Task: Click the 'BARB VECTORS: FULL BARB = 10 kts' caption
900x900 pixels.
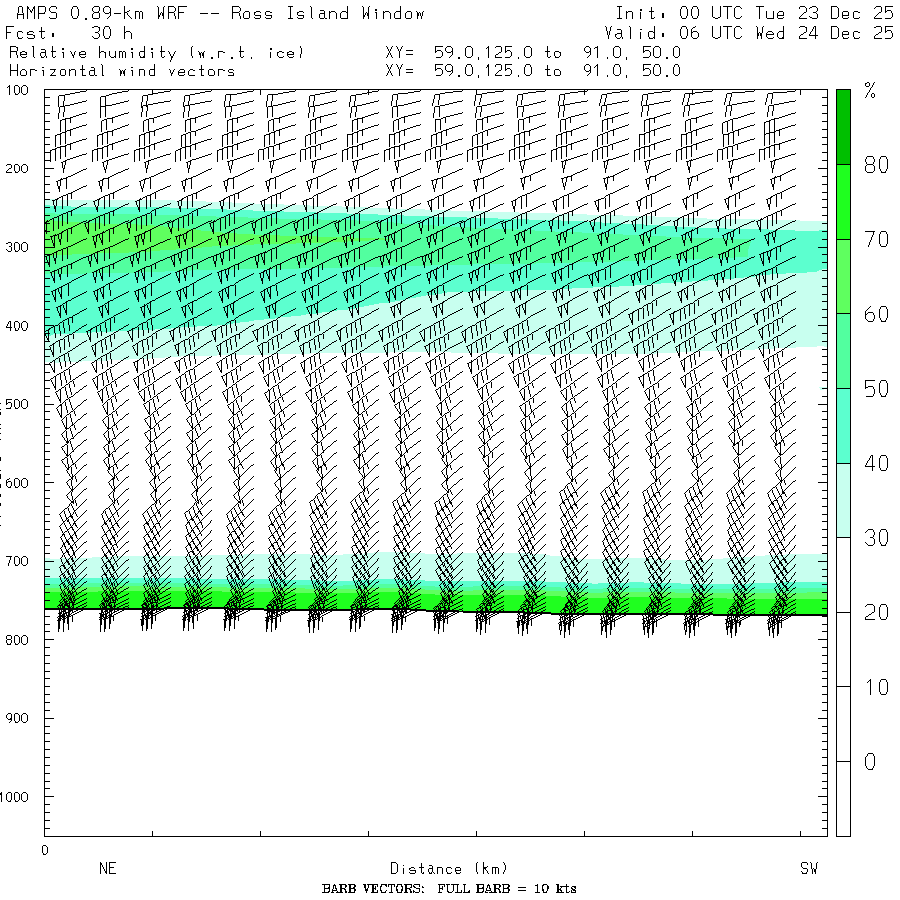Action: pyautogui.click(x=449, y=889)
